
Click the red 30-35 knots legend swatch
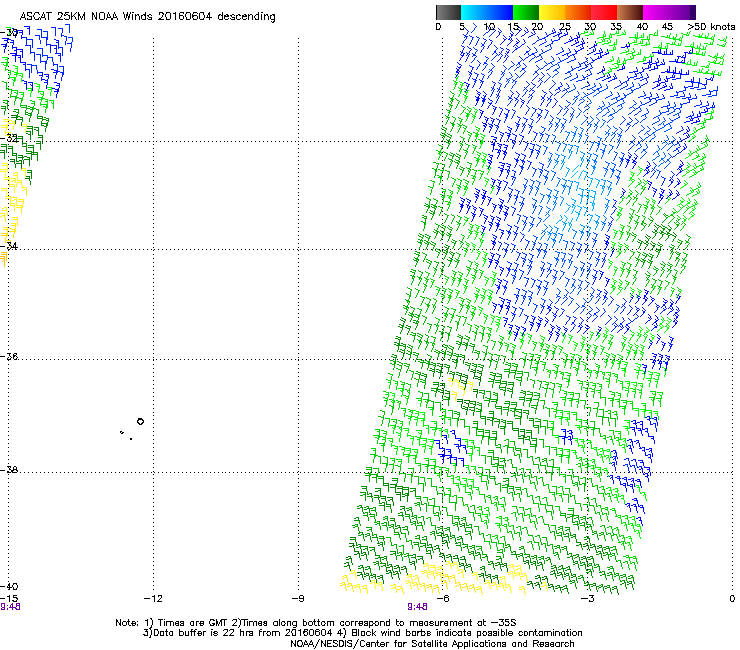click(604, 12)
